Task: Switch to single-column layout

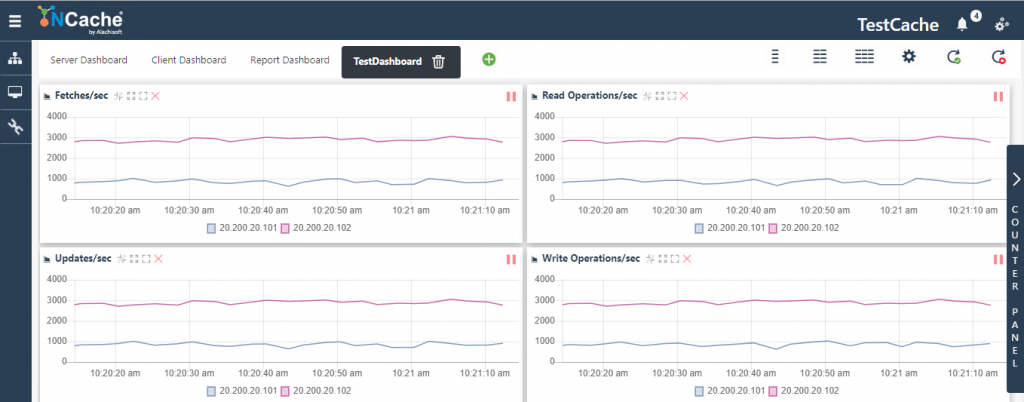Action: [775, 57]
